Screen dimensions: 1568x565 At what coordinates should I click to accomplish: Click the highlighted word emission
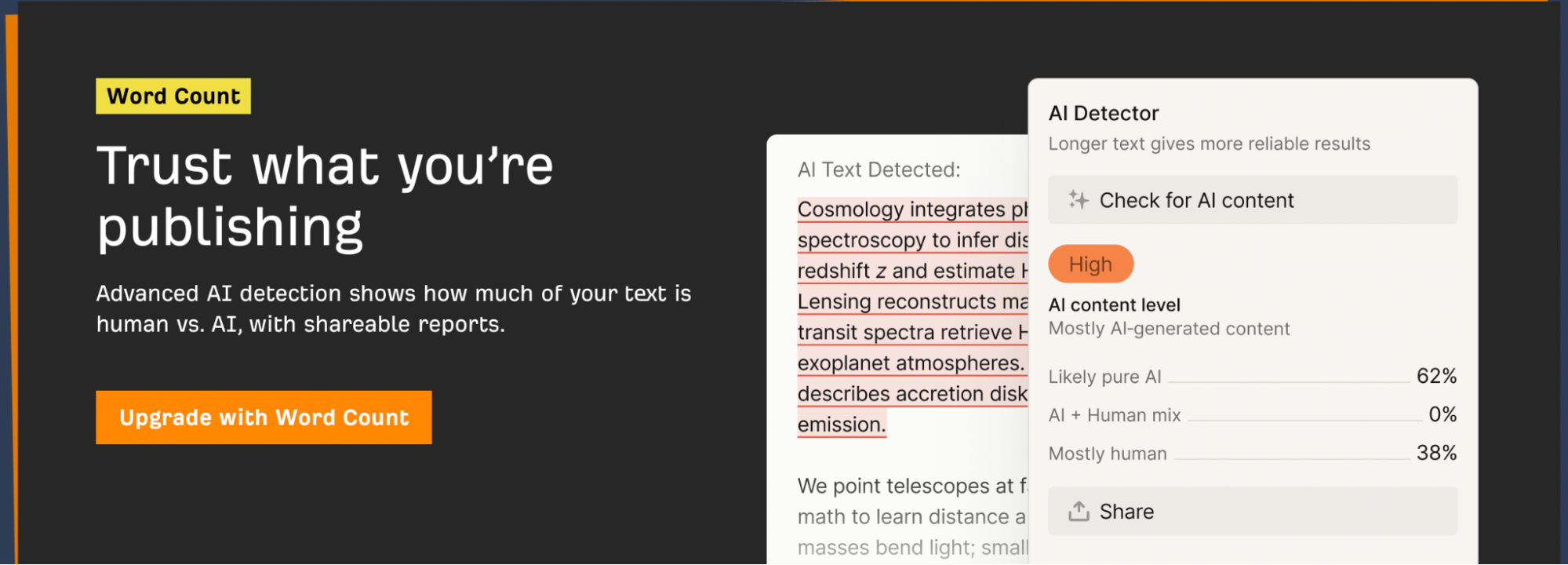(841, 425)
